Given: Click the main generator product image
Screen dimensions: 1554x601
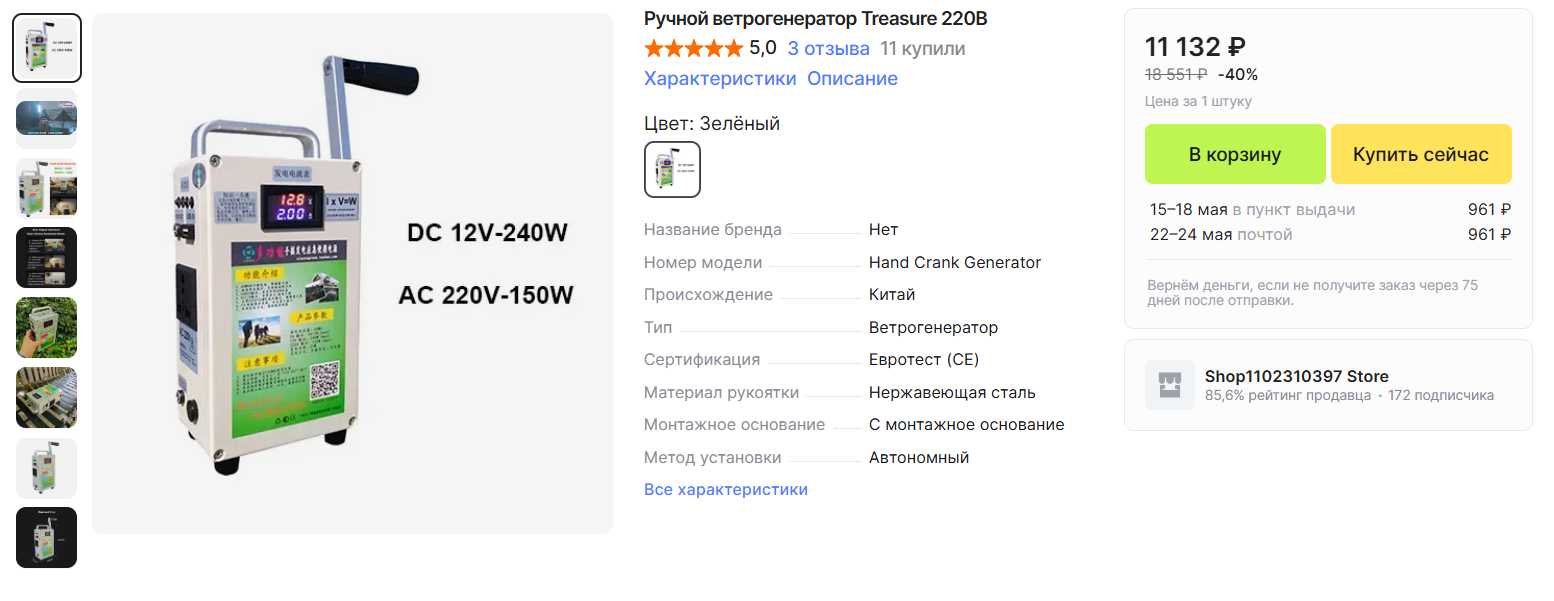Looking at the screenshot, I should pyautogui.click(x=352, y=273).
